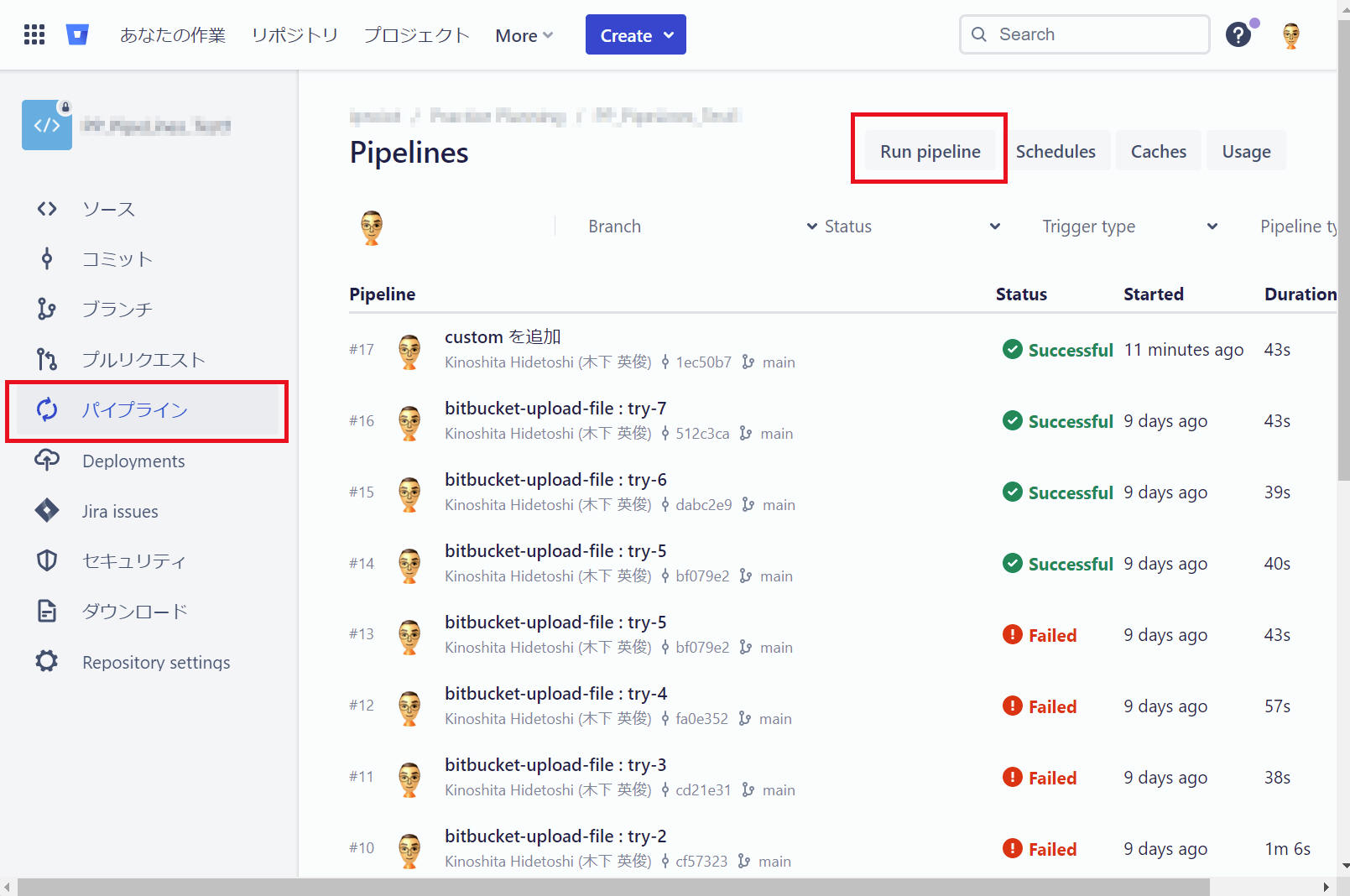Open ソース (Source) in sidebar

click(x=108, y=209)
